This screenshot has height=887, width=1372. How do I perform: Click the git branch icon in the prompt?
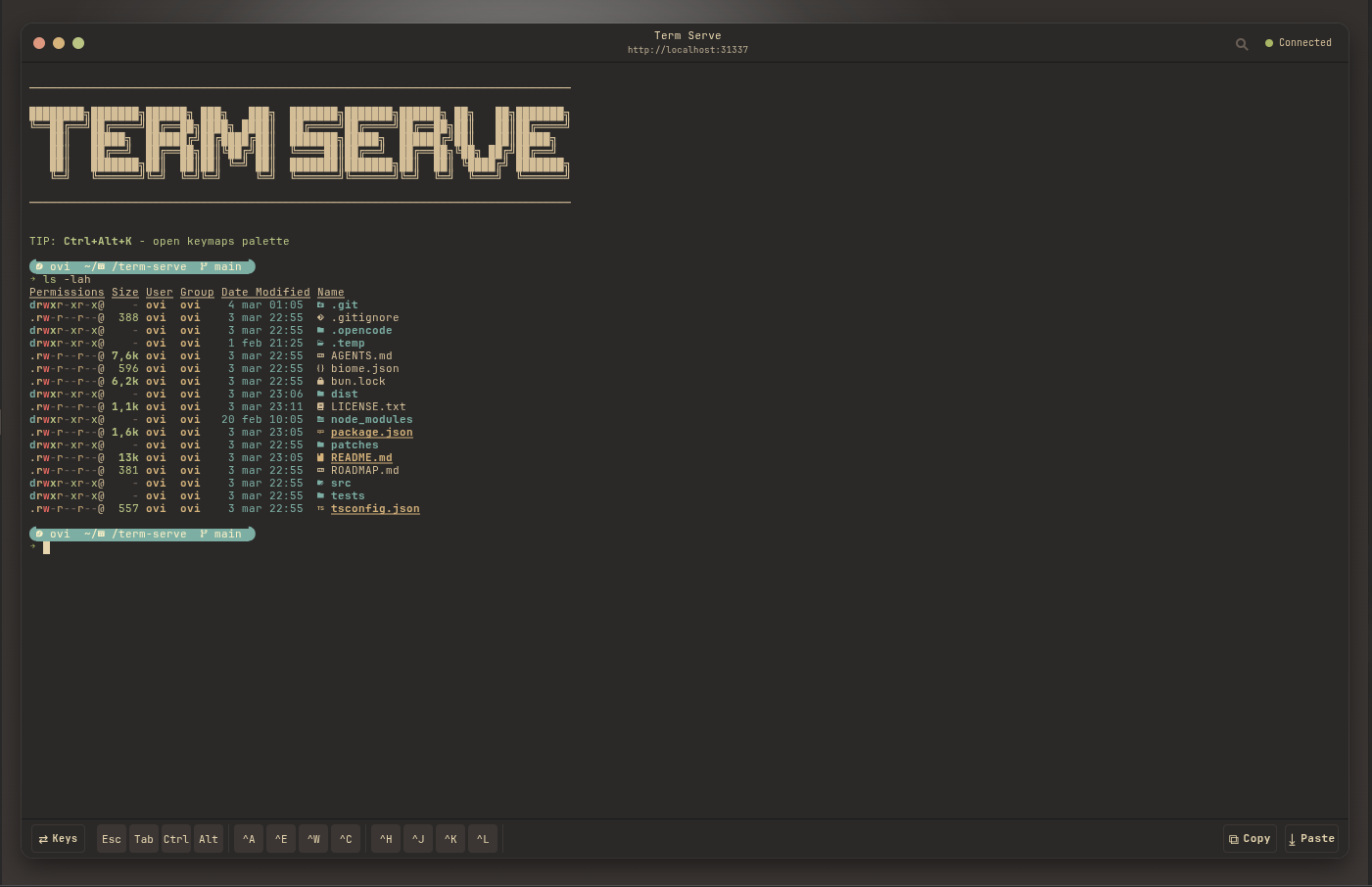pyautogui.click(x=204, y=266)
